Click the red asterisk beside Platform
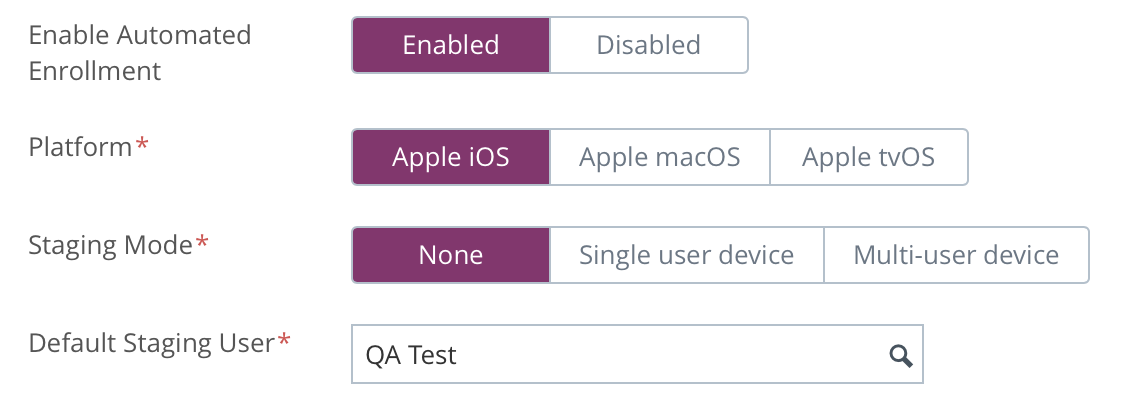The width and height of the screenshot is (1128, 406). (143, 145)
